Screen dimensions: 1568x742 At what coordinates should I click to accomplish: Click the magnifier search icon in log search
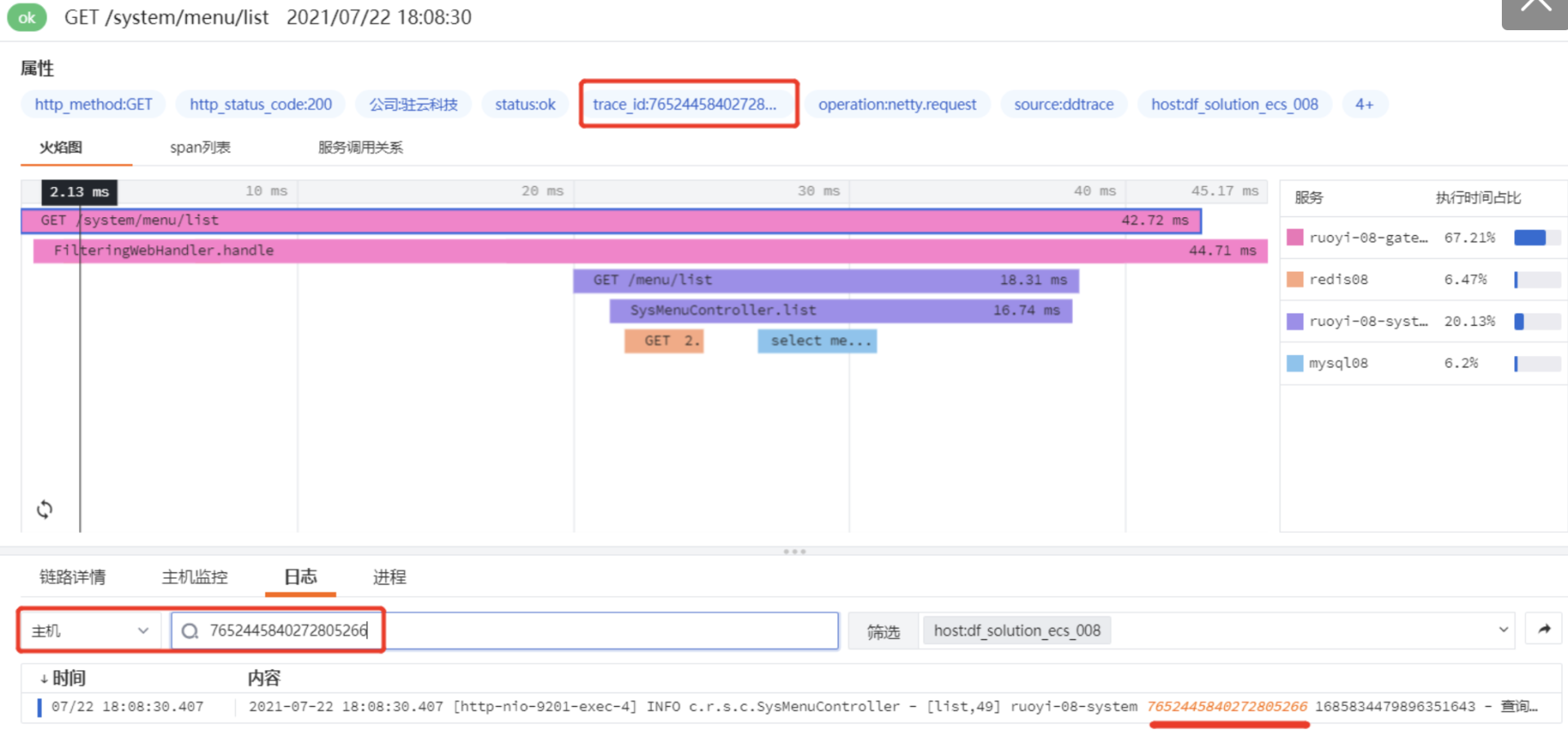click(190, 631)
